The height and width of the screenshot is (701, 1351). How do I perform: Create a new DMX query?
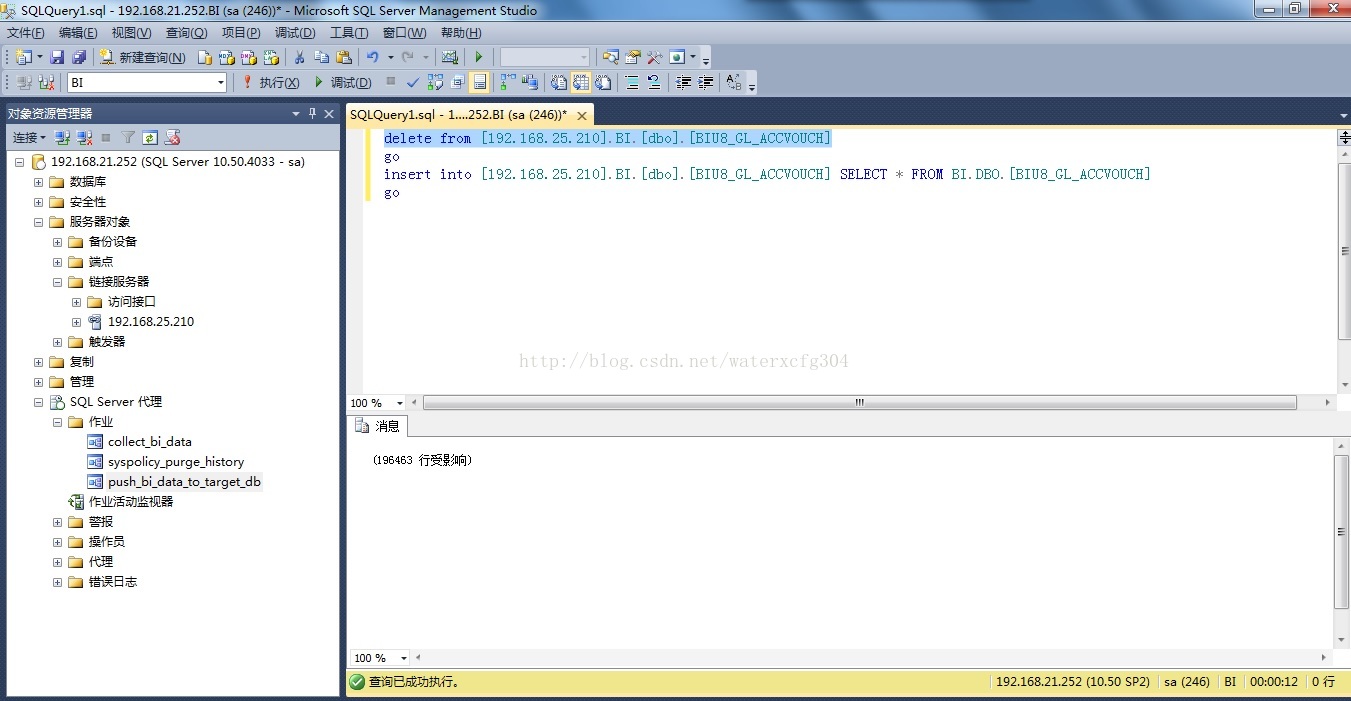[248, 57]
